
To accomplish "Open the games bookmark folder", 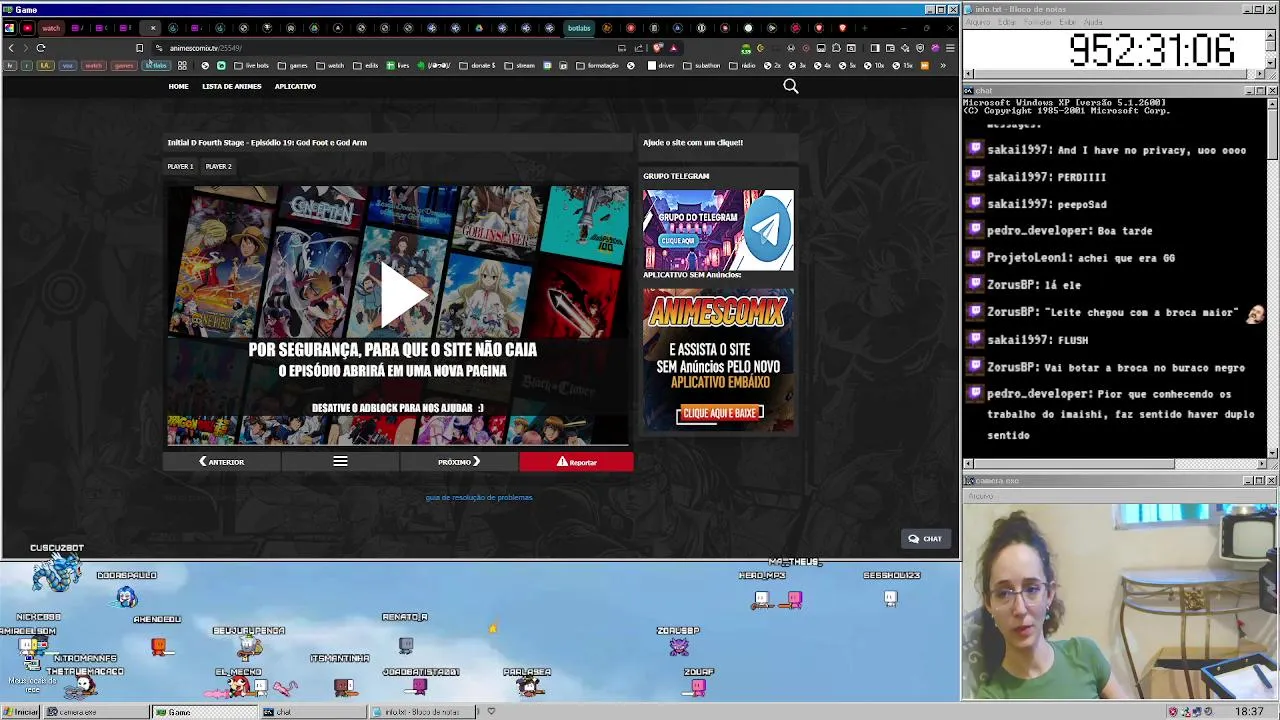I will tap(292, 66).
